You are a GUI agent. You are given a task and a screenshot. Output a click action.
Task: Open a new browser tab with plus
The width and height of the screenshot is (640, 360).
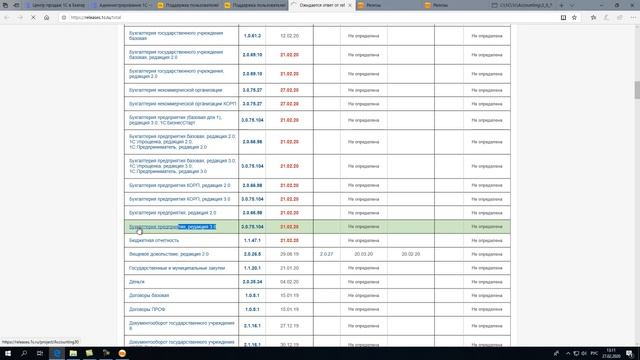561,5
